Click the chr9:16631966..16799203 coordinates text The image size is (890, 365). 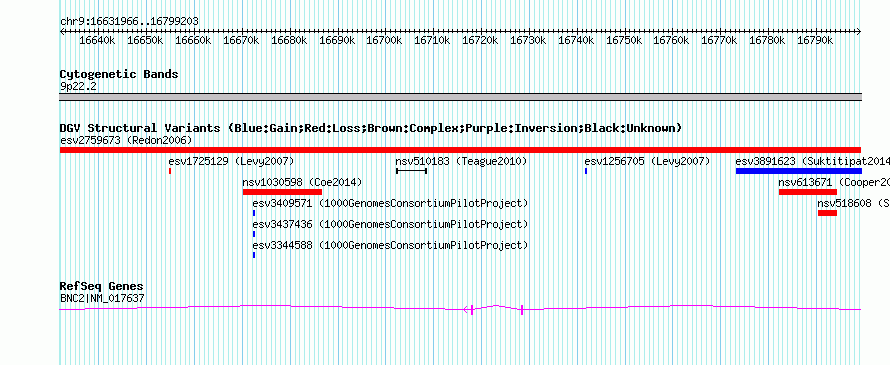tap(129, 22)
